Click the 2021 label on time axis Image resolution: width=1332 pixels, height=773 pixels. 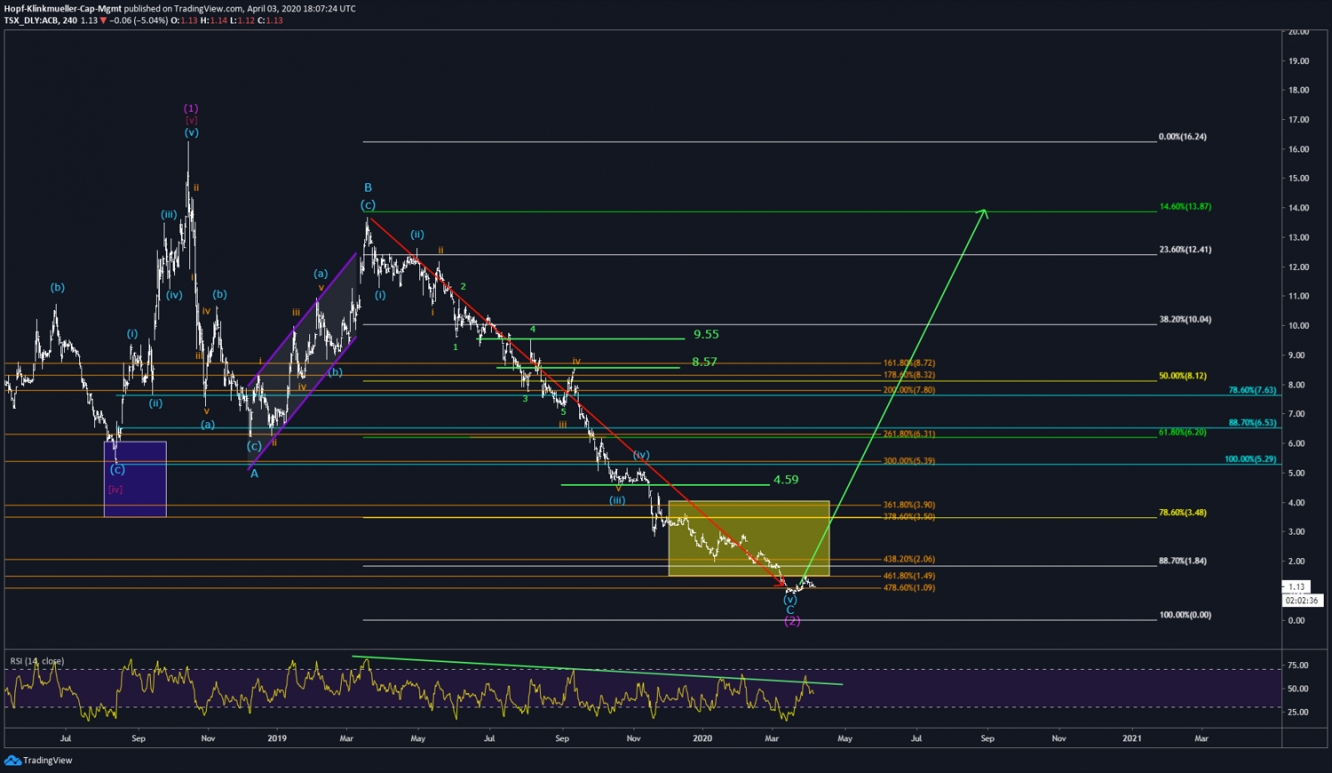point(1131,738)
